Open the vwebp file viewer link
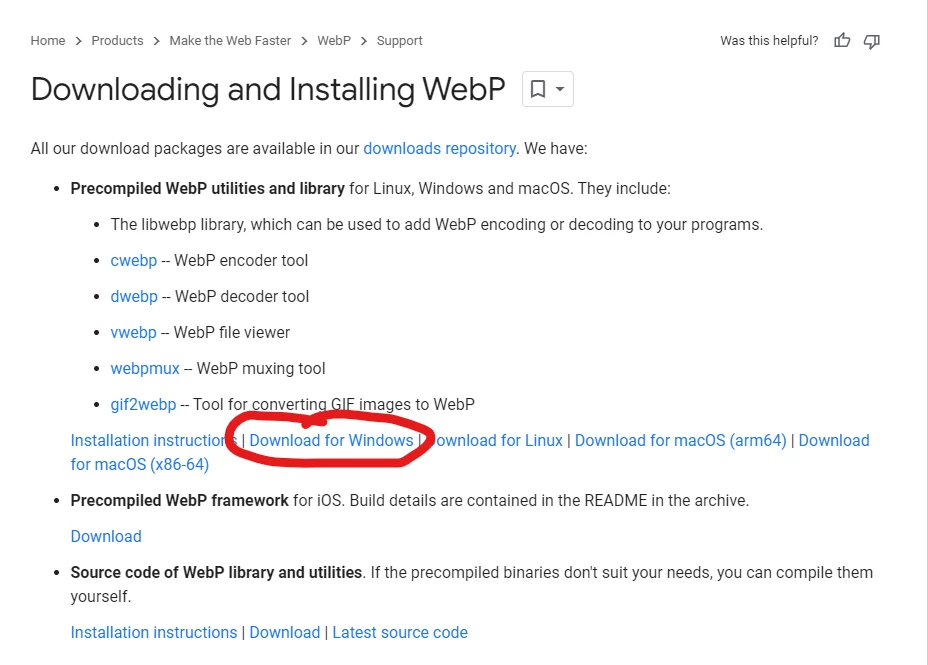Screen dimensions: 928x665 (133, 332)
